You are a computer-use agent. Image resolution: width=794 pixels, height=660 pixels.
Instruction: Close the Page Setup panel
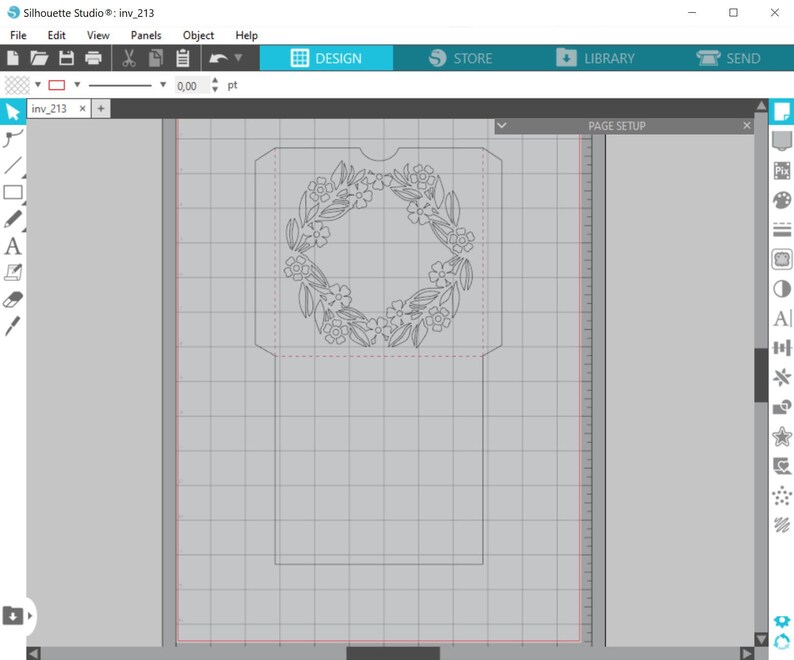click(x=746, y=125)
